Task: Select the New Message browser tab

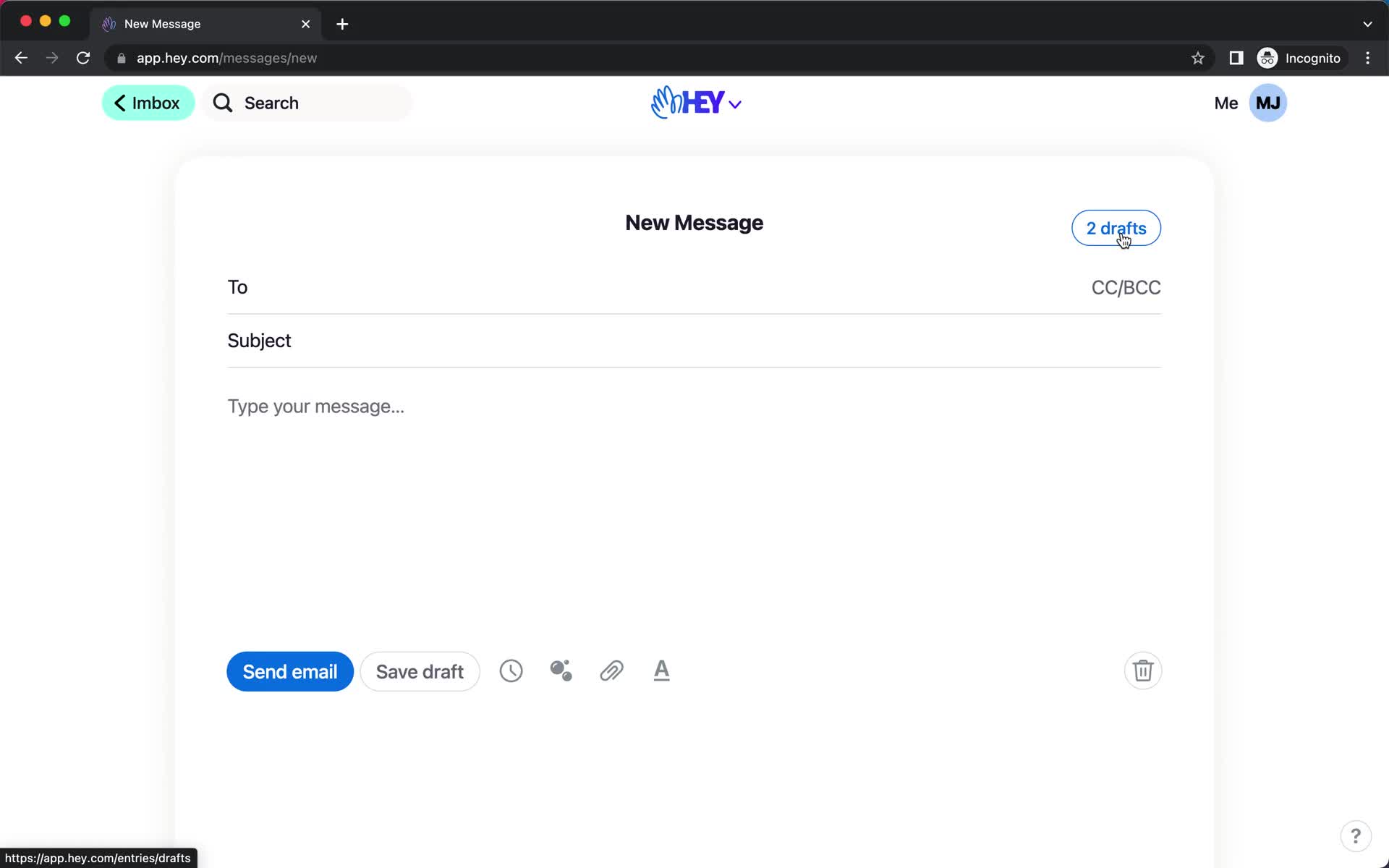Action: coord(206,24)
